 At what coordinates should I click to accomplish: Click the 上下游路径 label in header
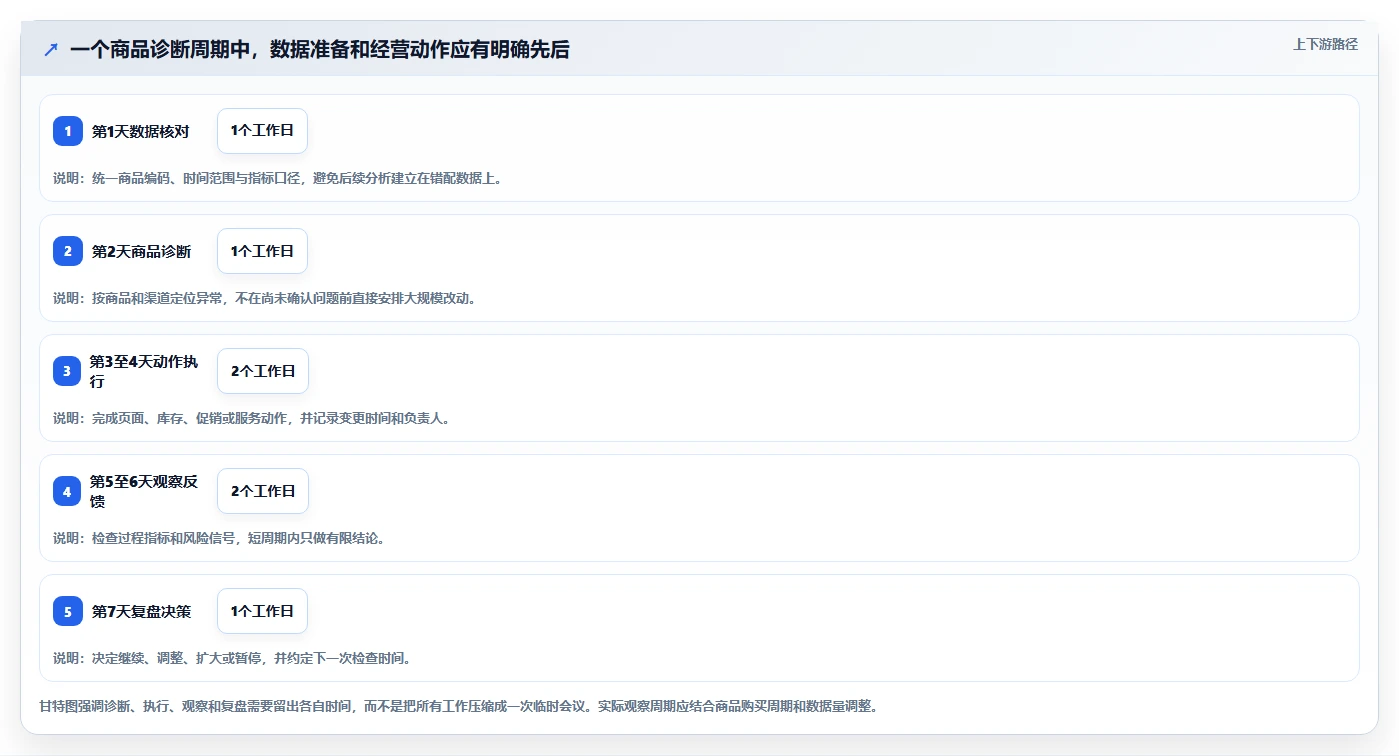click(x=1325, y=44)
